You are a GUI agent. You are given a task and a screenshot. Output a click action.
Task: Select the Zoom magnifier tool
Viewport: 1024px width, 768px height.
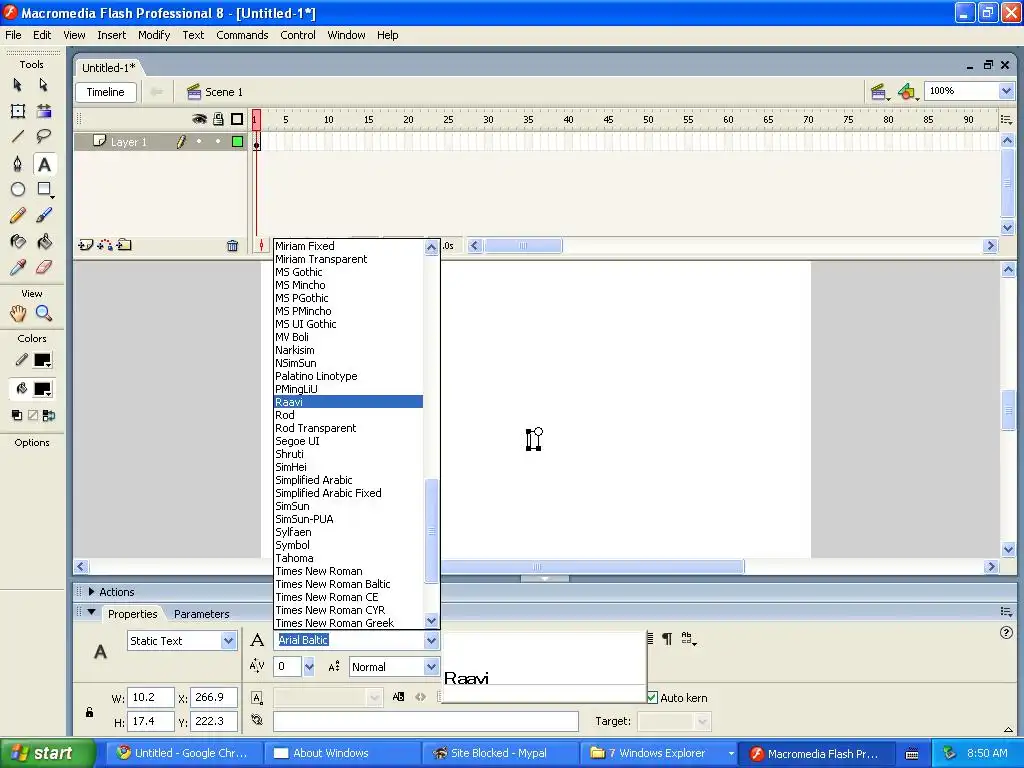44,313
